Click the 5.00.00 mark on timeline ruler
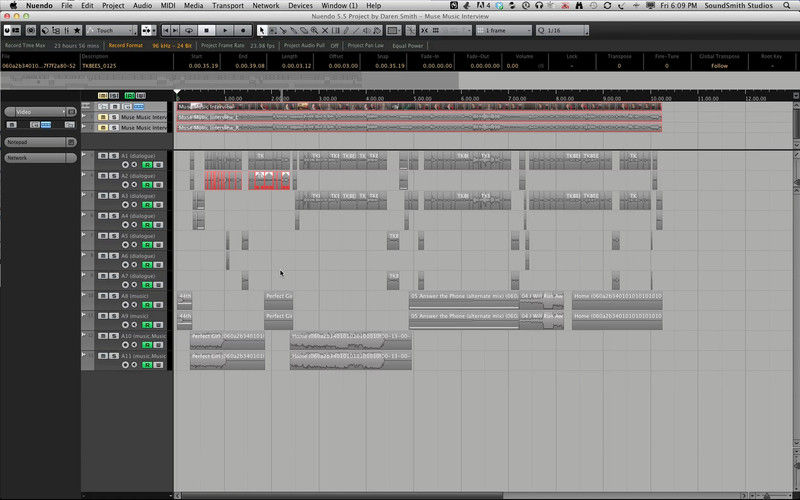This screenshot has width=800, height=500. coord(422,98)
